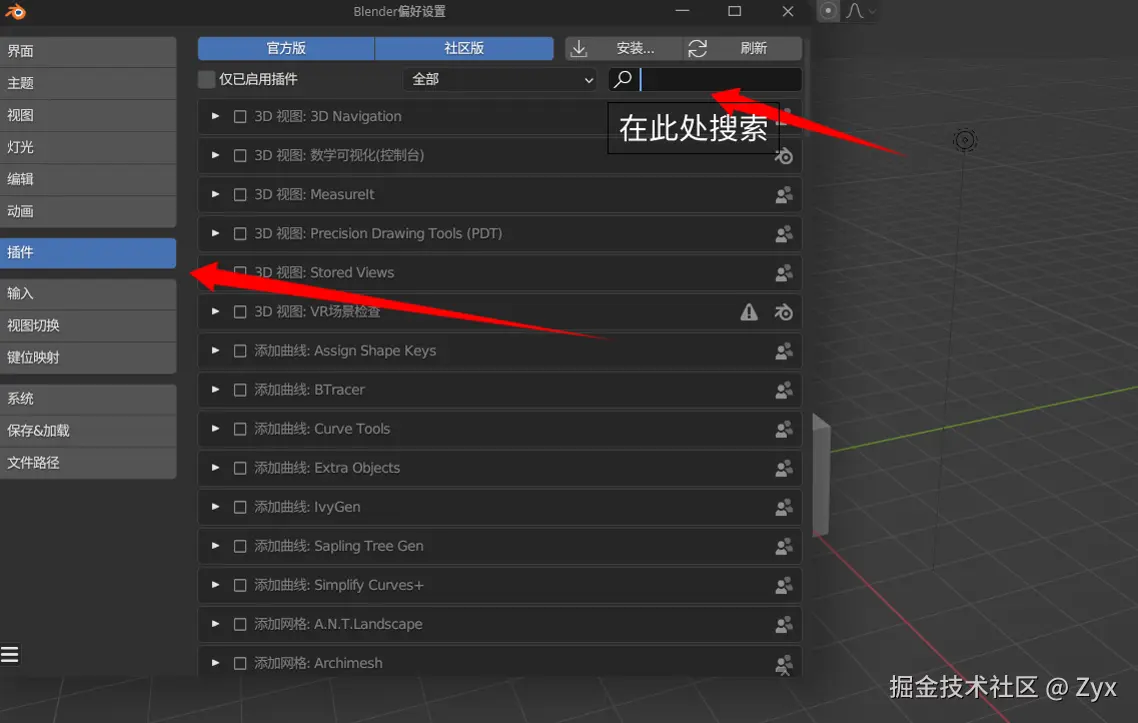Expand the 3D Navigation add-on

(216, 116)
